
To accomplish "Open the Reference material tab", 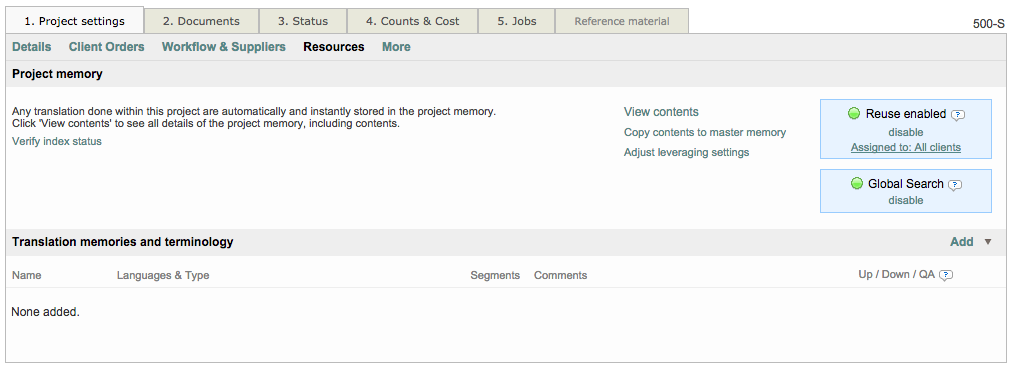I will click(621, 21).
